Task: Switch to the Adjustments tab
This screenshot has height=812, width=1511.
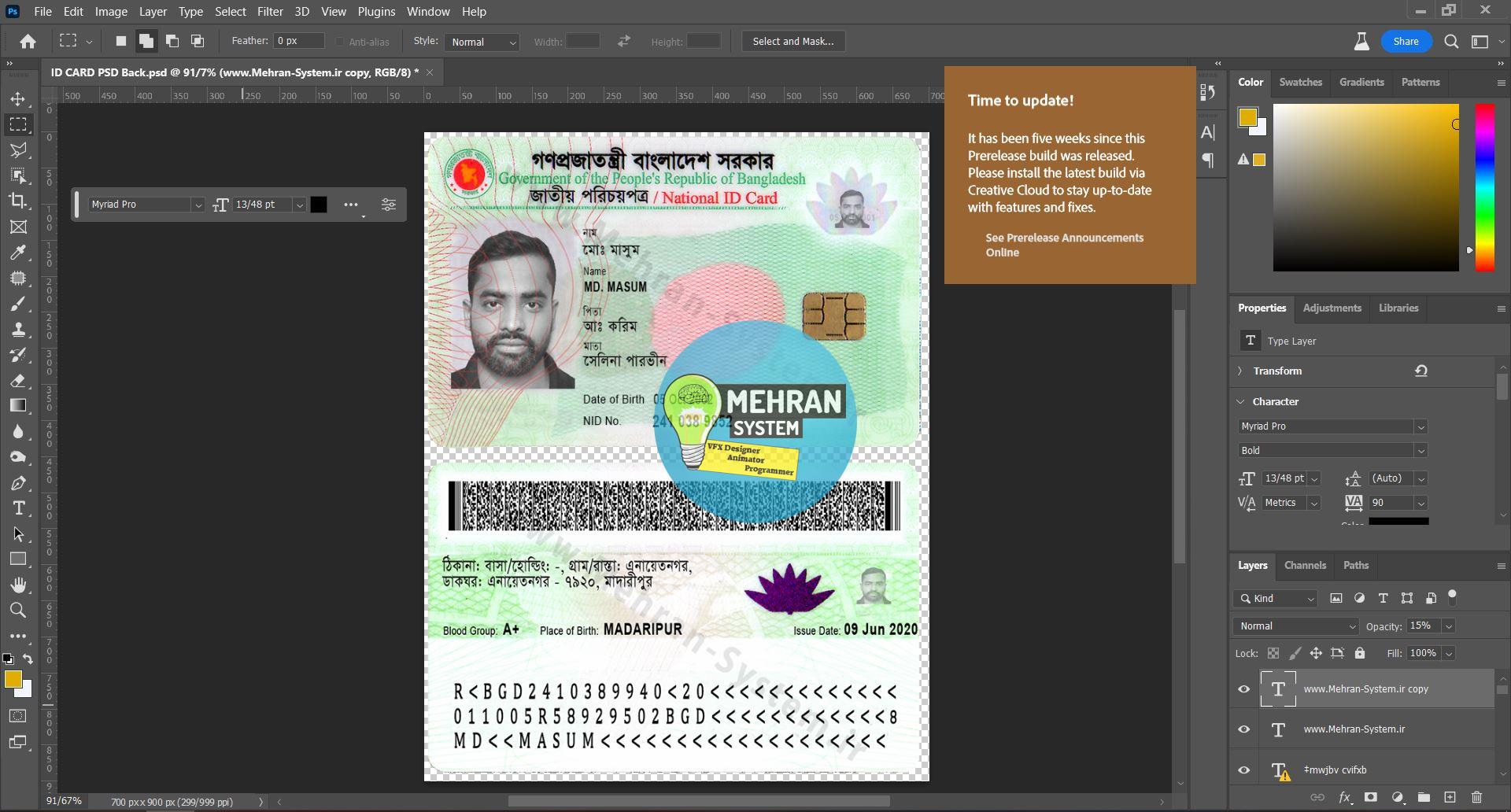Action: point(1332,308)
